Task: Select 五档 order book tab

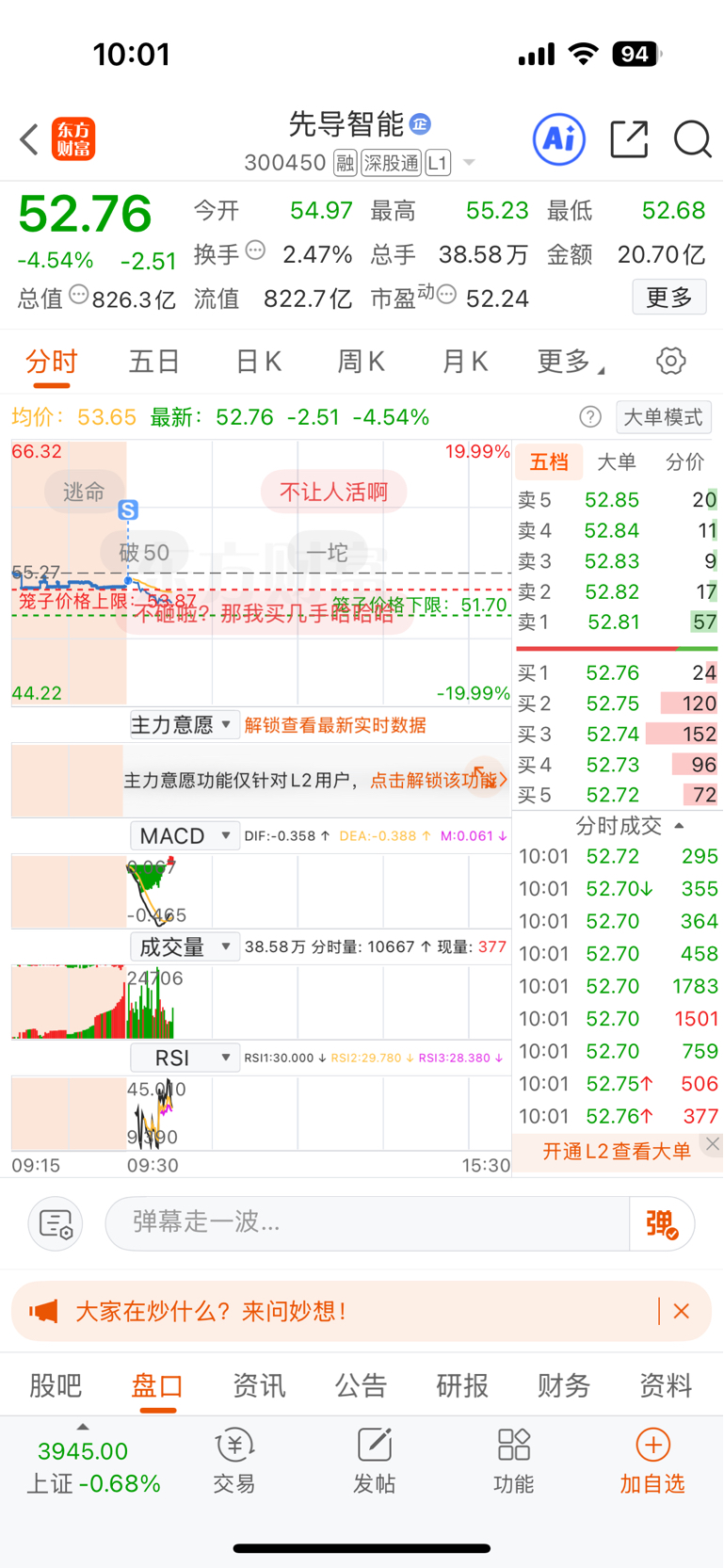Action: (549, 461)
